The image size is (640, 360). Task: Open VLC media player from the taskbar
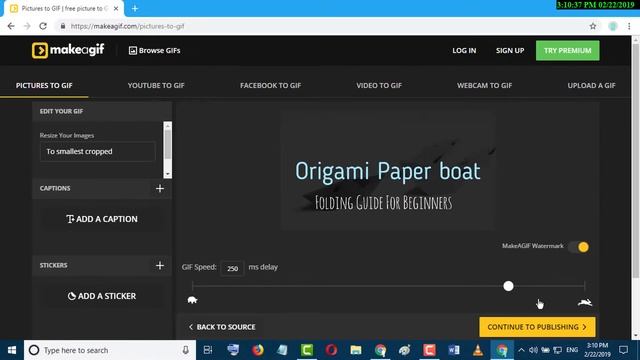point(478,350)
